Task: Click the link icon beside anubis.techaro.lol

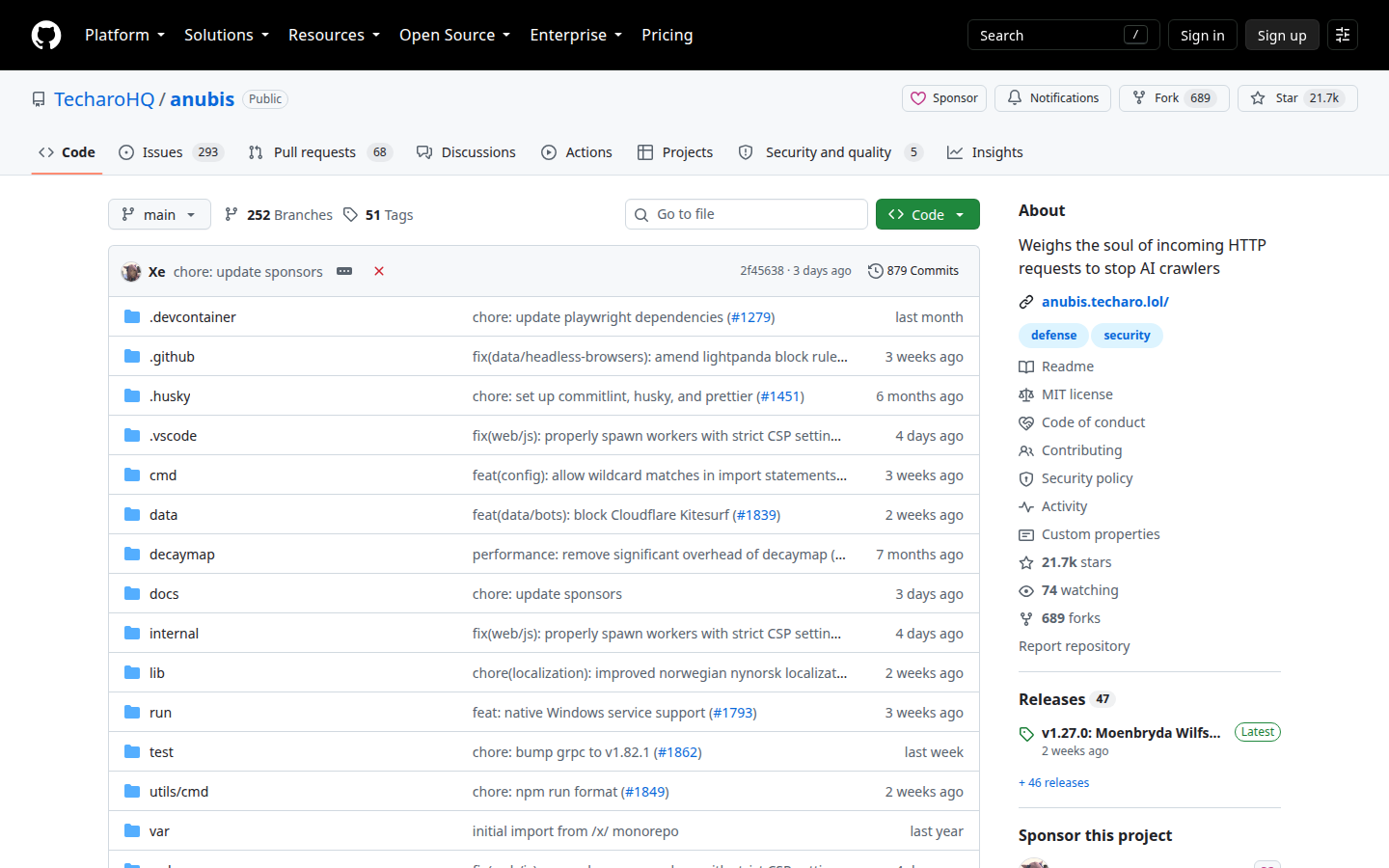Action: click(1026, 302)
